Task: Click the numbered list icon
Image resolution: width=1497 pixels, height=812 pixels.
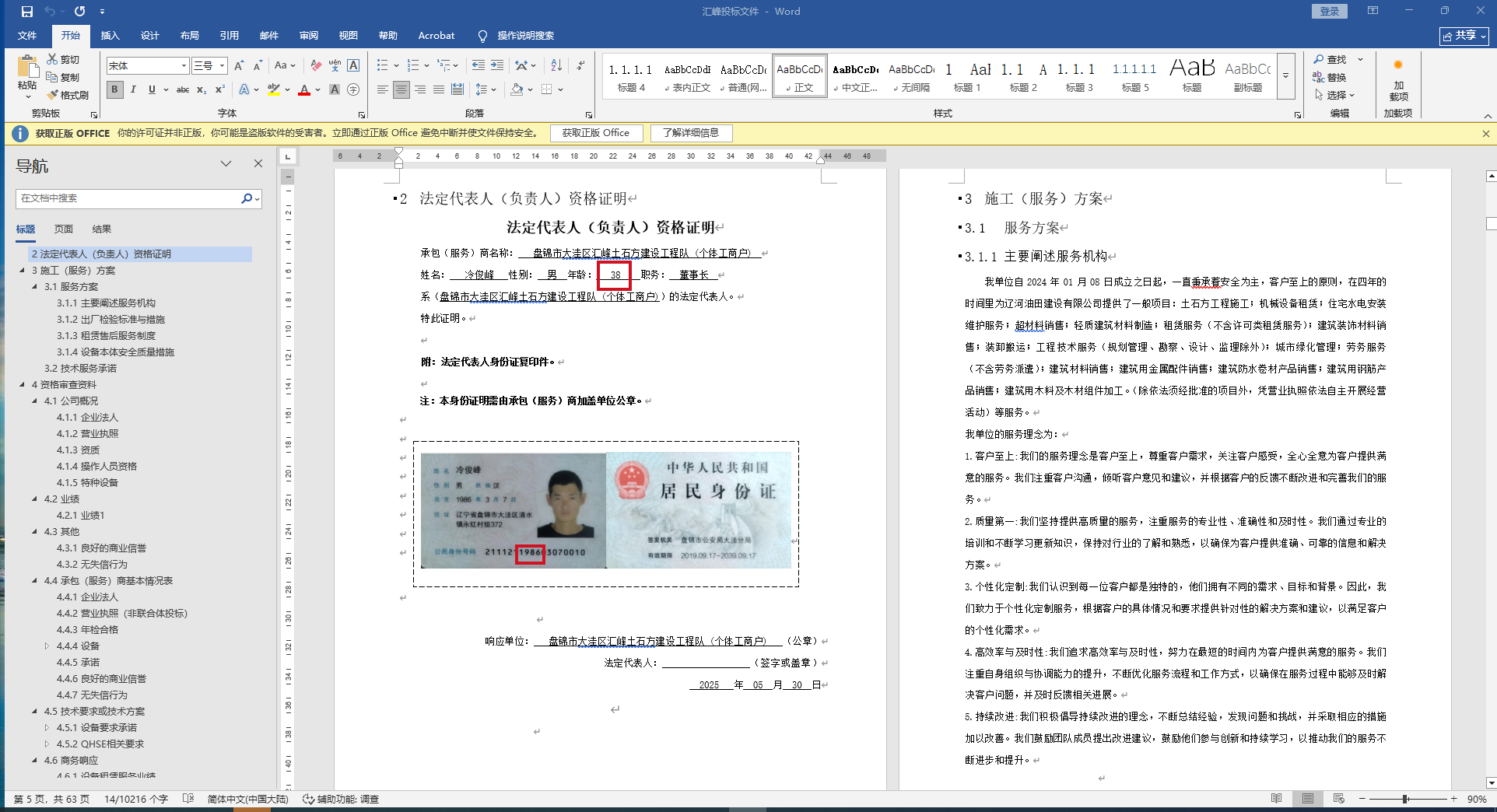Action: point(412,66)
